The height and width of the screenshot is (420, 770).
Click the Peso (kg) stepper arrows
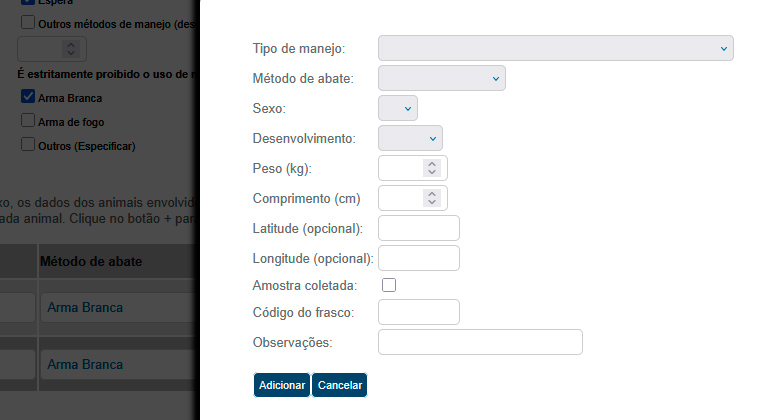click(431, 168)
